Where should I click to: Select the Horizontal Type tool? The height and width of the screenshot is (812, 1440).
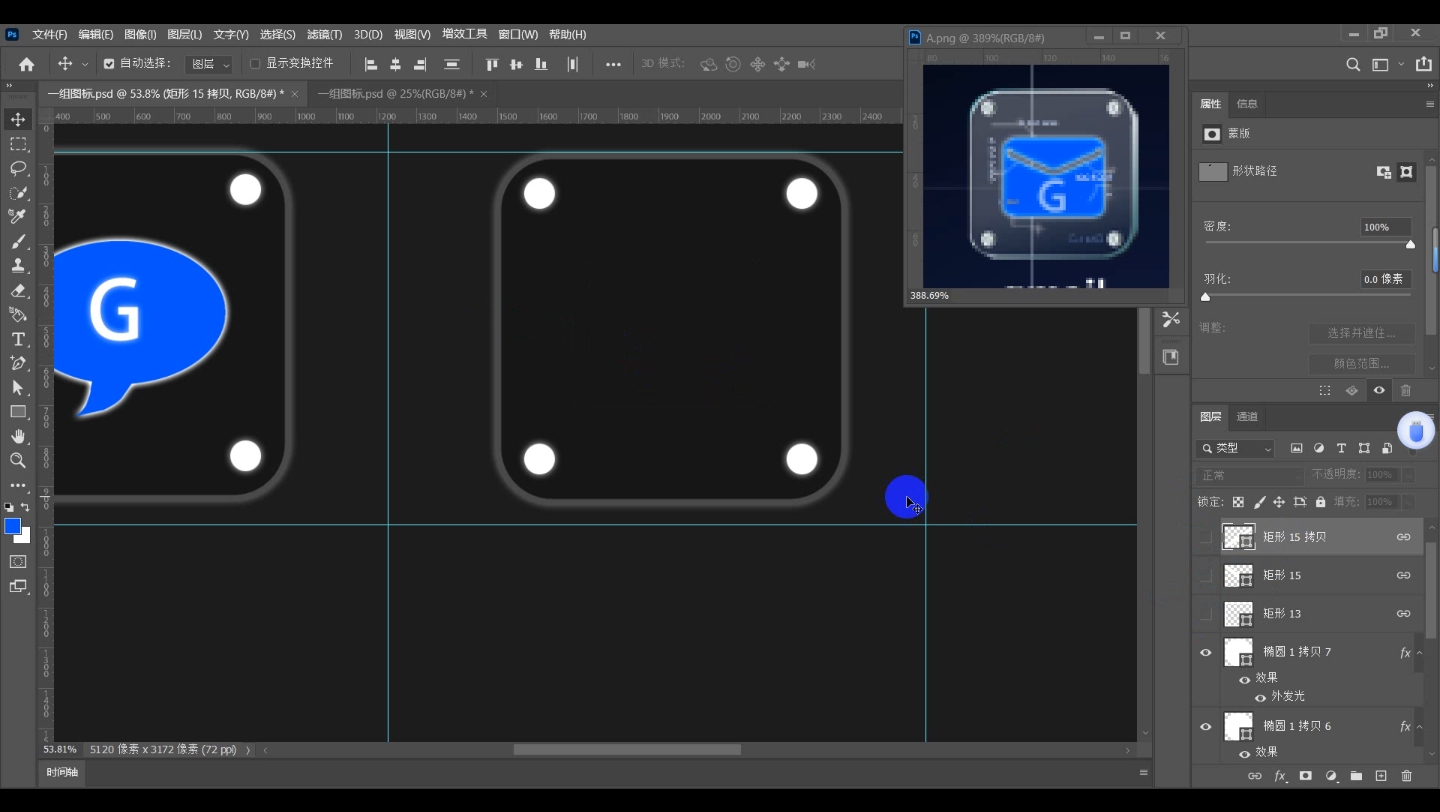[x=18, y=339]
